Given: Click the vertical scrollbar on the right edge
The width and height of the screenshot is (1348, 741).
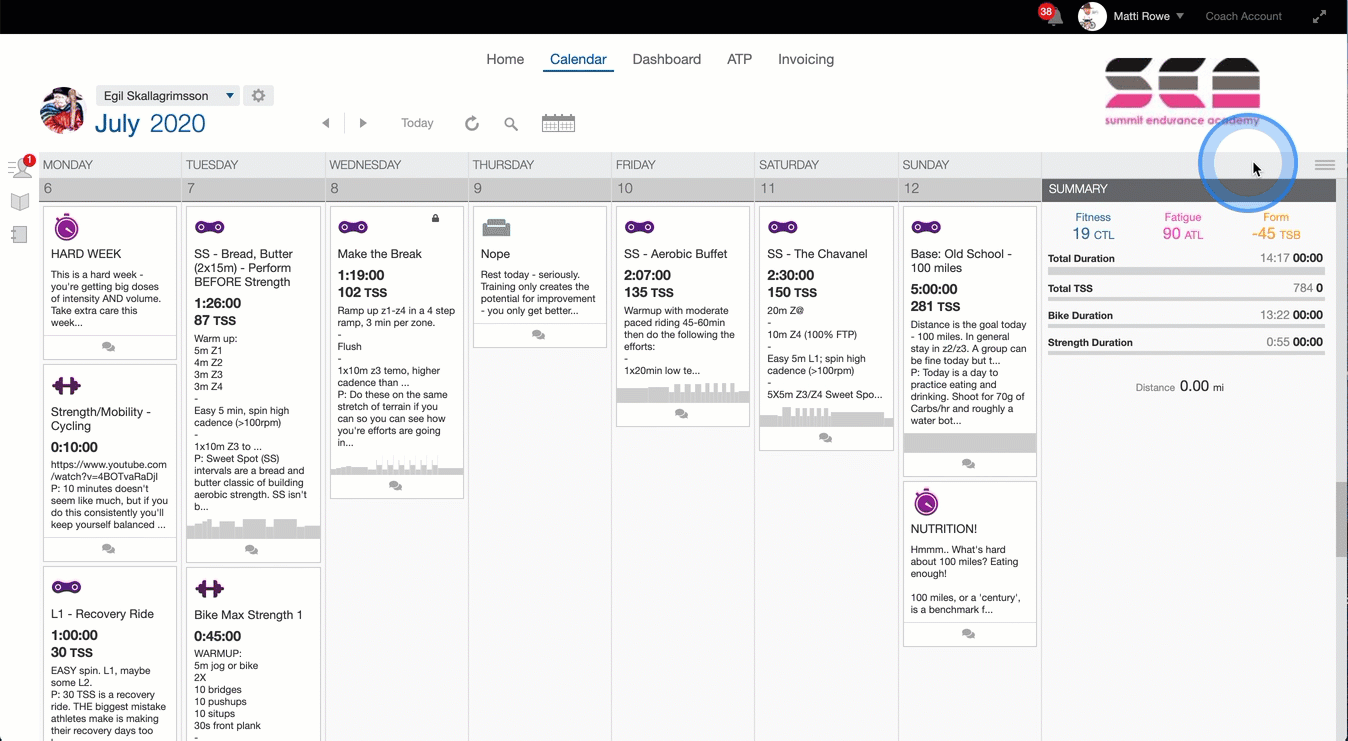Looking at the screenshot, I should [1341, 520].
